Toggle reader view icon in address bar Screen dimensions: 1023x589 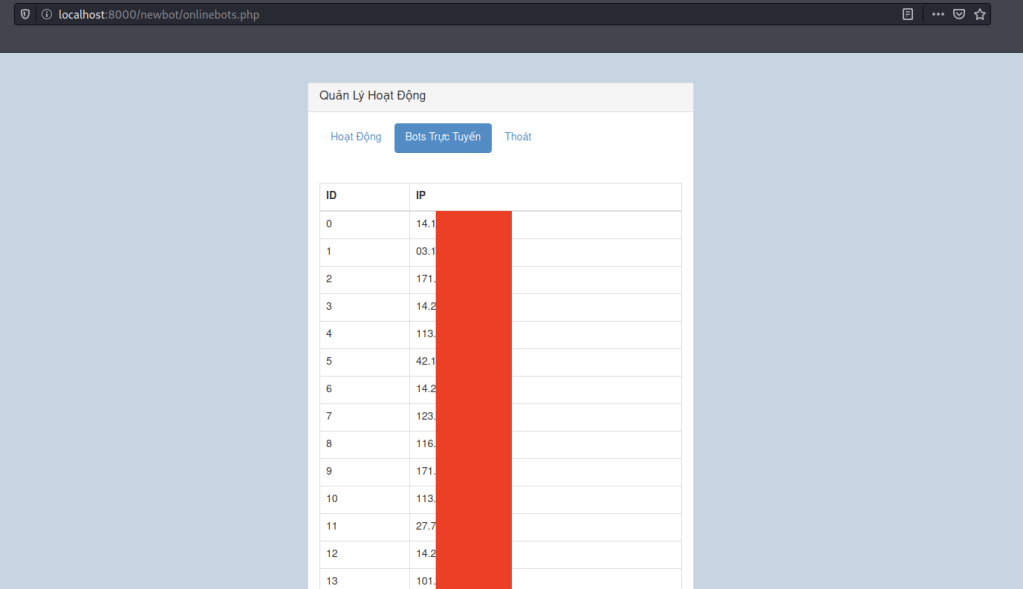pos(907,14)
